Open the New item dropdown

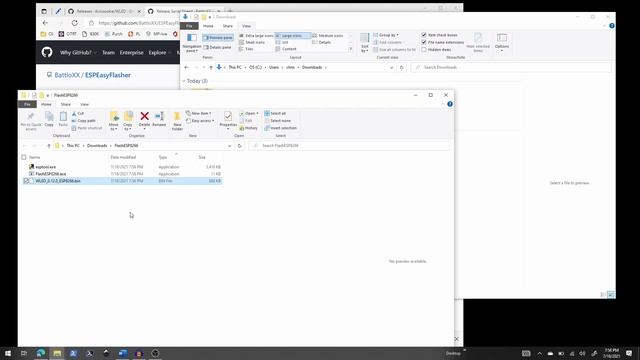point(198,113)
